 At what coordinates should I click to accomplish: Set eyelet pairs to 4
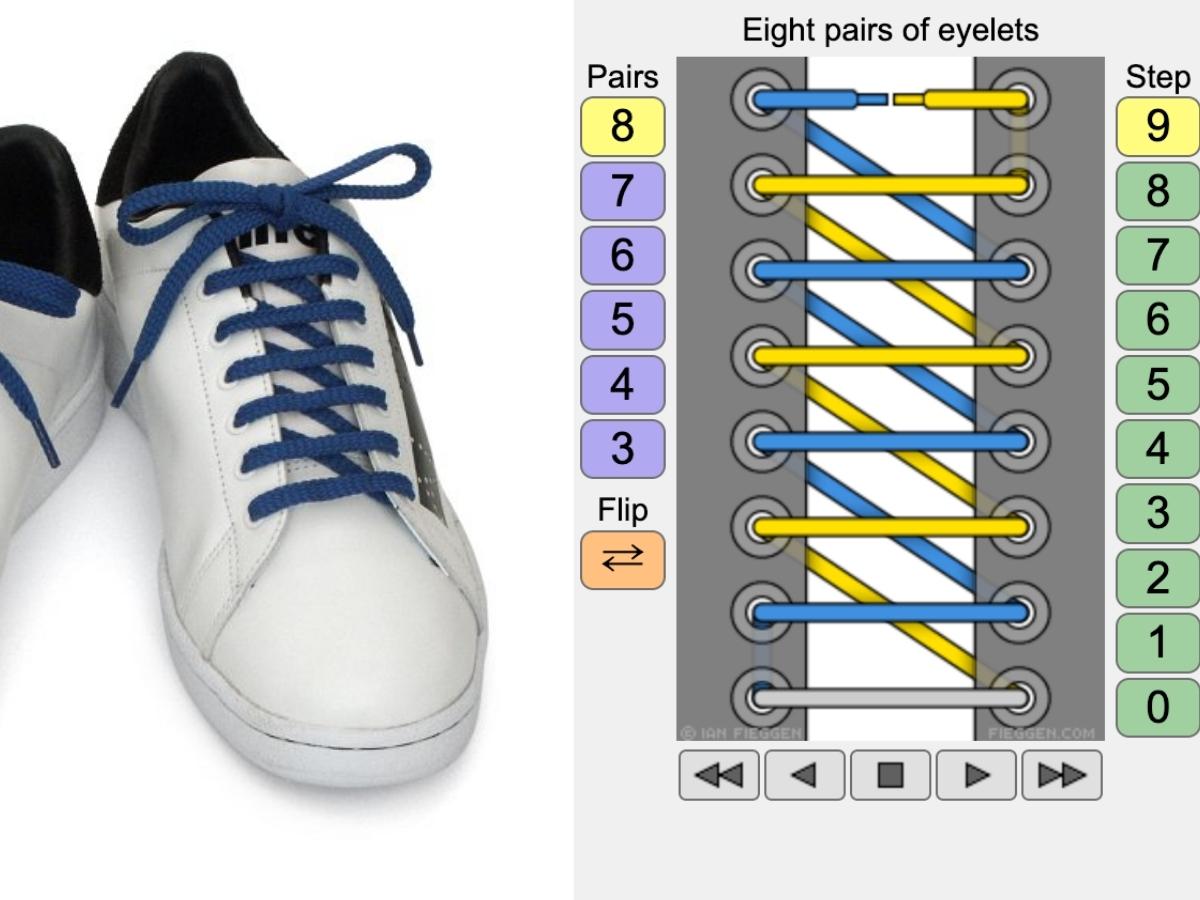point(622,384)
